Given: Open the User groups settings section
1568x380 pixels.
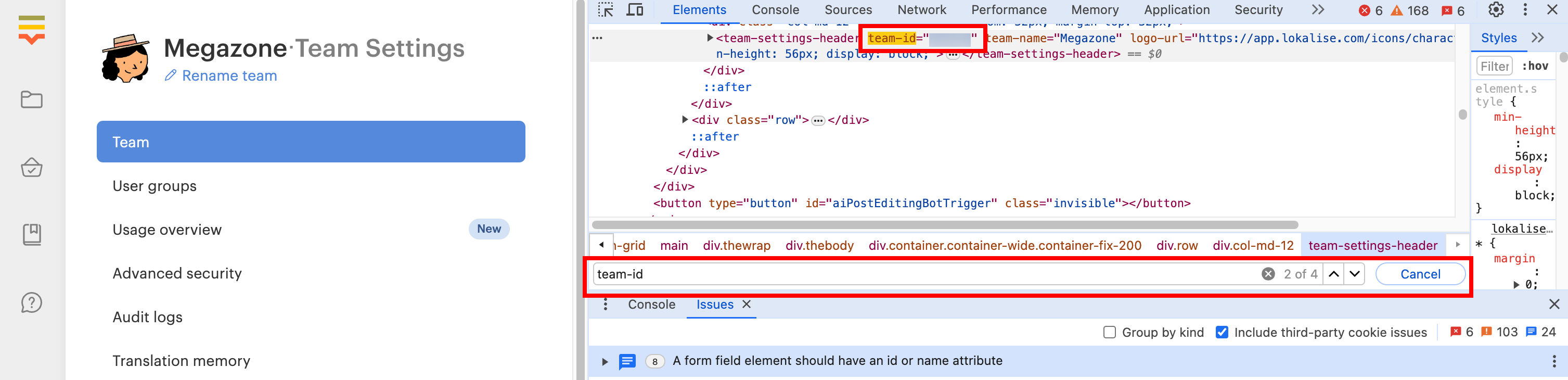Looking at the screenshot, I should click(155, 186).
